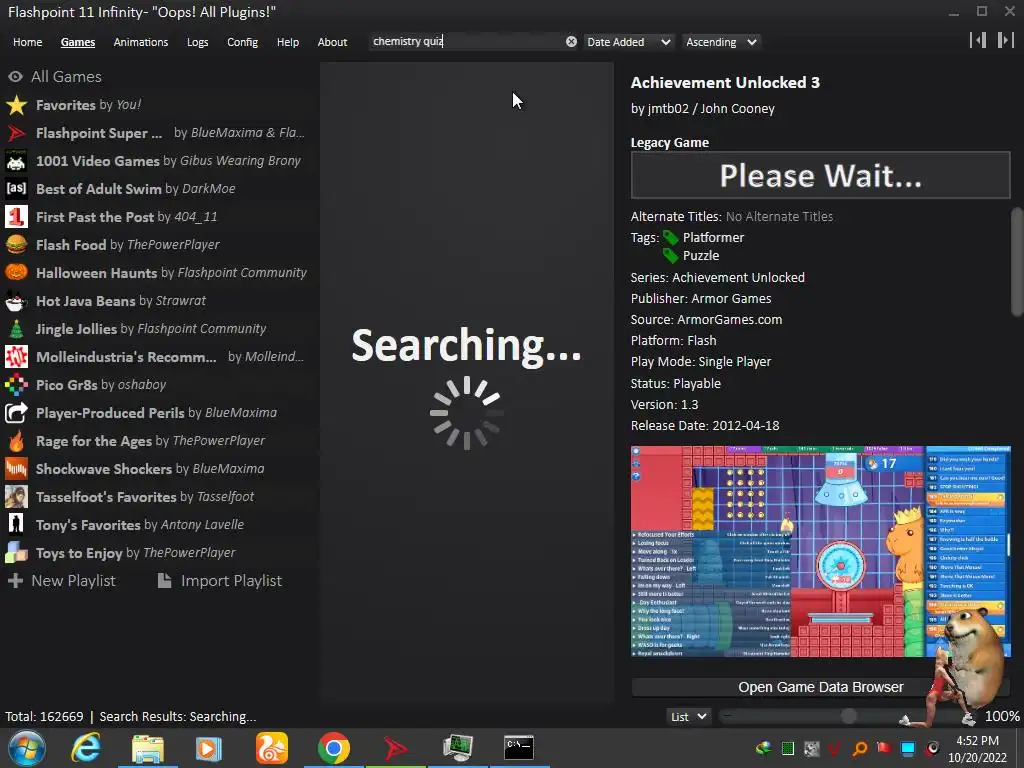Open Jingle Jollies tree icon

pyautogui.click(x=16, y=328)
